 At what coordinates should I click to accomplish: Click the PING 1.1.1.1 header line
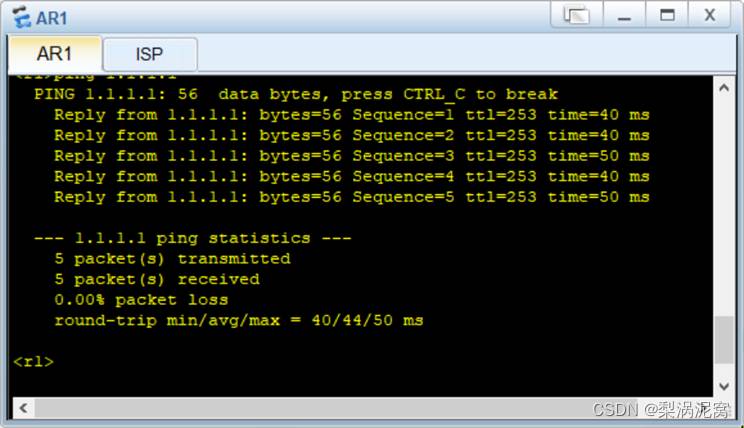[x=296, y=94]
